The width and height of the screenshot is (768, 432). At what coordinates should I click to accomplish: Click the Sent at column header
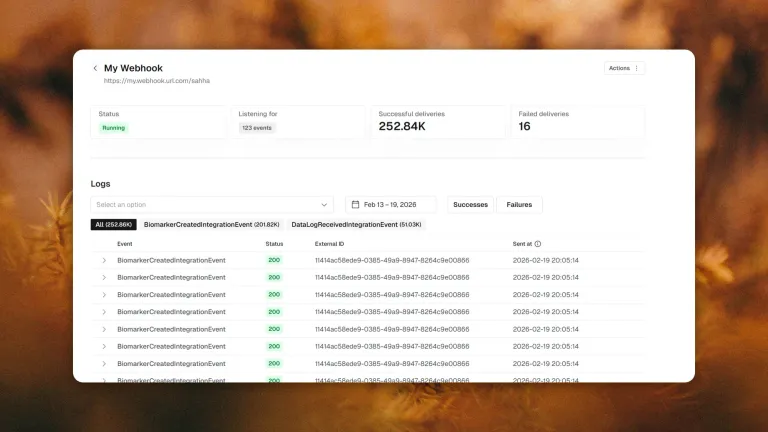pos(522,244)
